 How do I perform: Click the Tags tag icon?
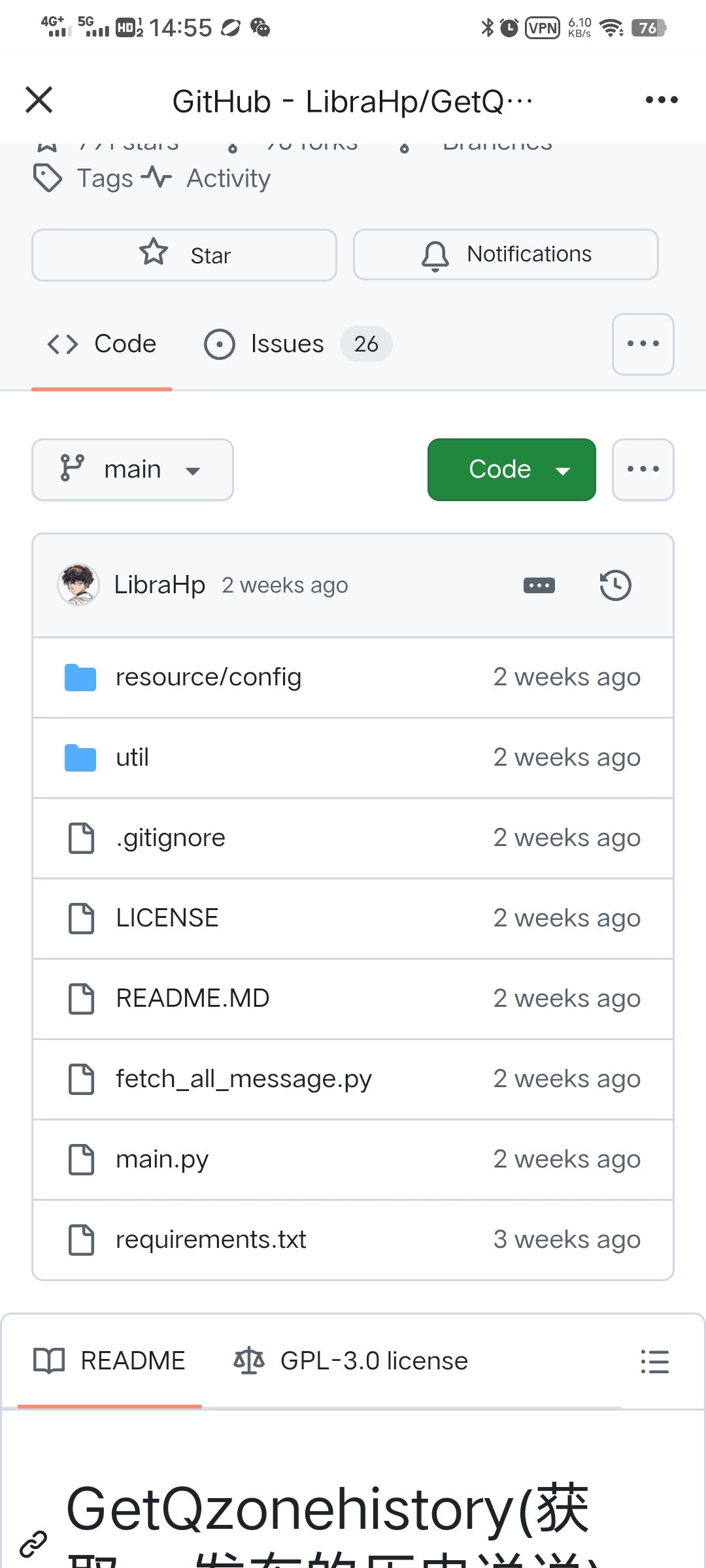tap(48, 178)
